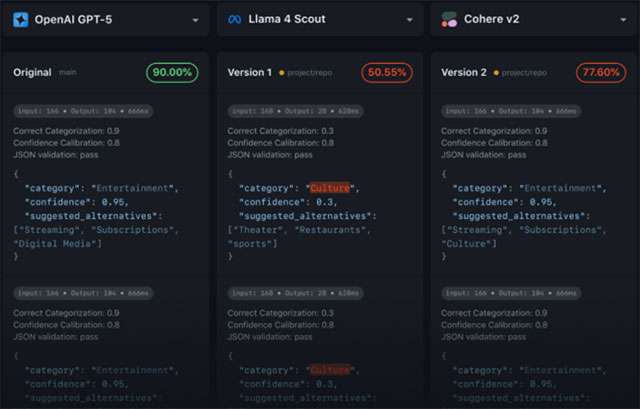Screen dimensions: 640x409
Task: Select the 77.60% score badge
Action: [600, 73]
